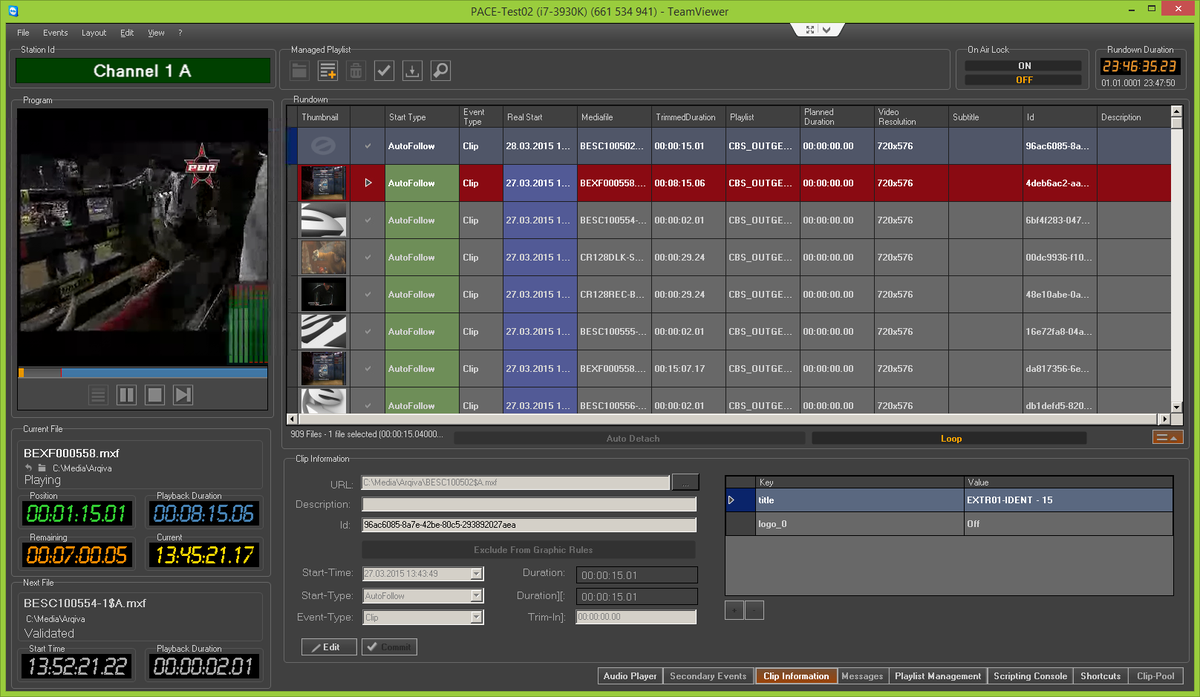
Task: Open the Event-Type dropdown
Action: (x=476, y=618)
